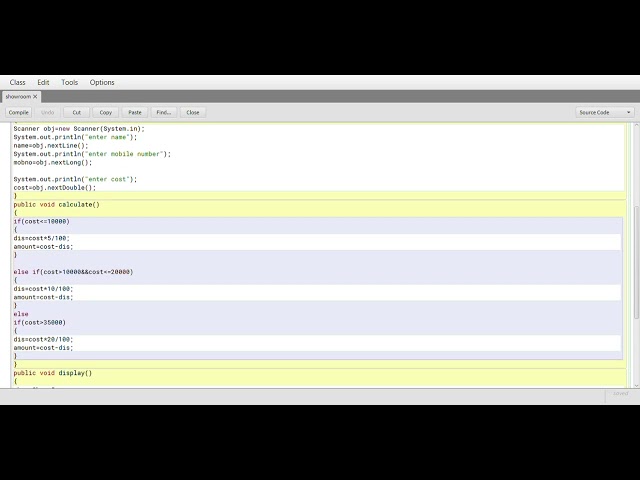Click the line "cost=obj.nextDouble();"
The width and height of the screenshot is (640, 480).
click(55, 188)
